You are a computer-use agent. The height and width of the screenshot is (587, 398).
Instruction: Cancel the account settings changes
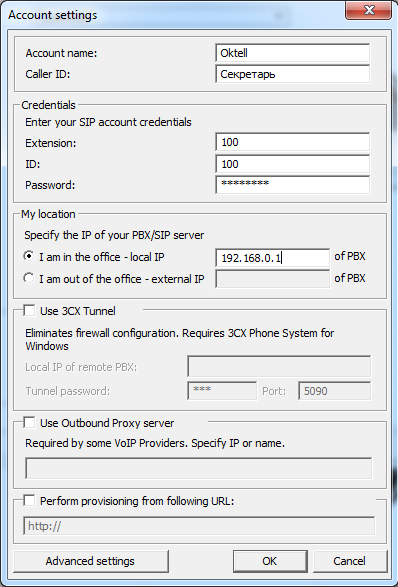coord(349,561)
